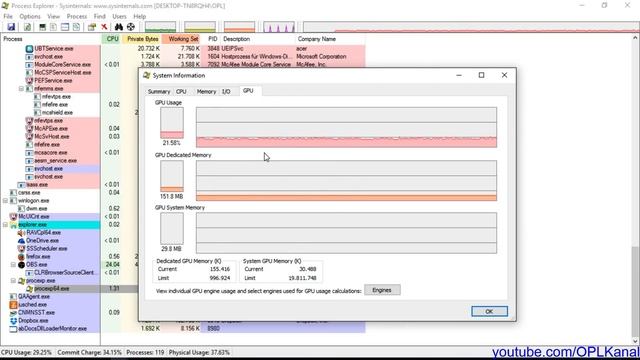Viewport: 640px width, 360px height.
Task: Open the Process menu
Action: [77, 16]
